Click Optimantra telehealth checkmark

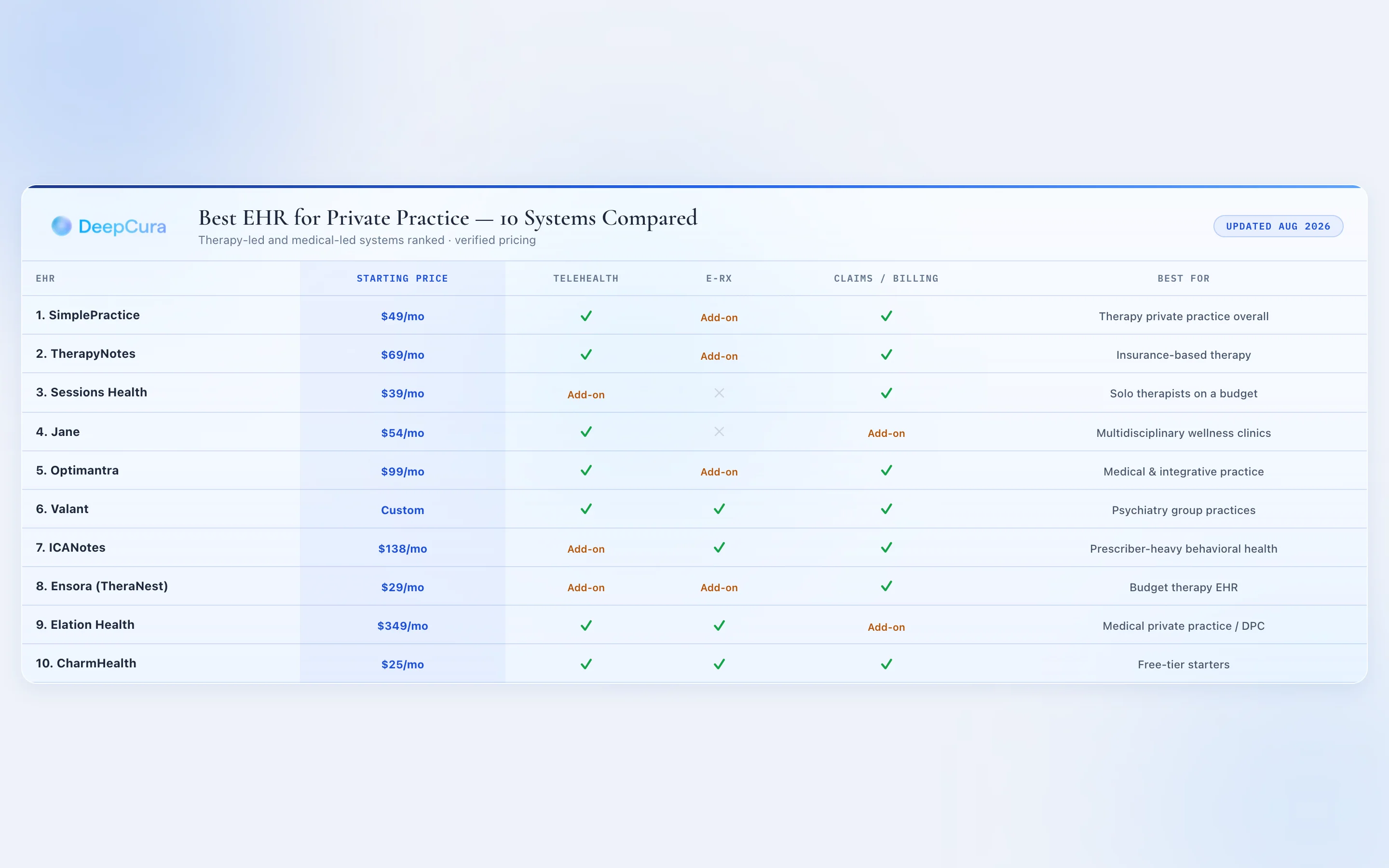[586, 470]
